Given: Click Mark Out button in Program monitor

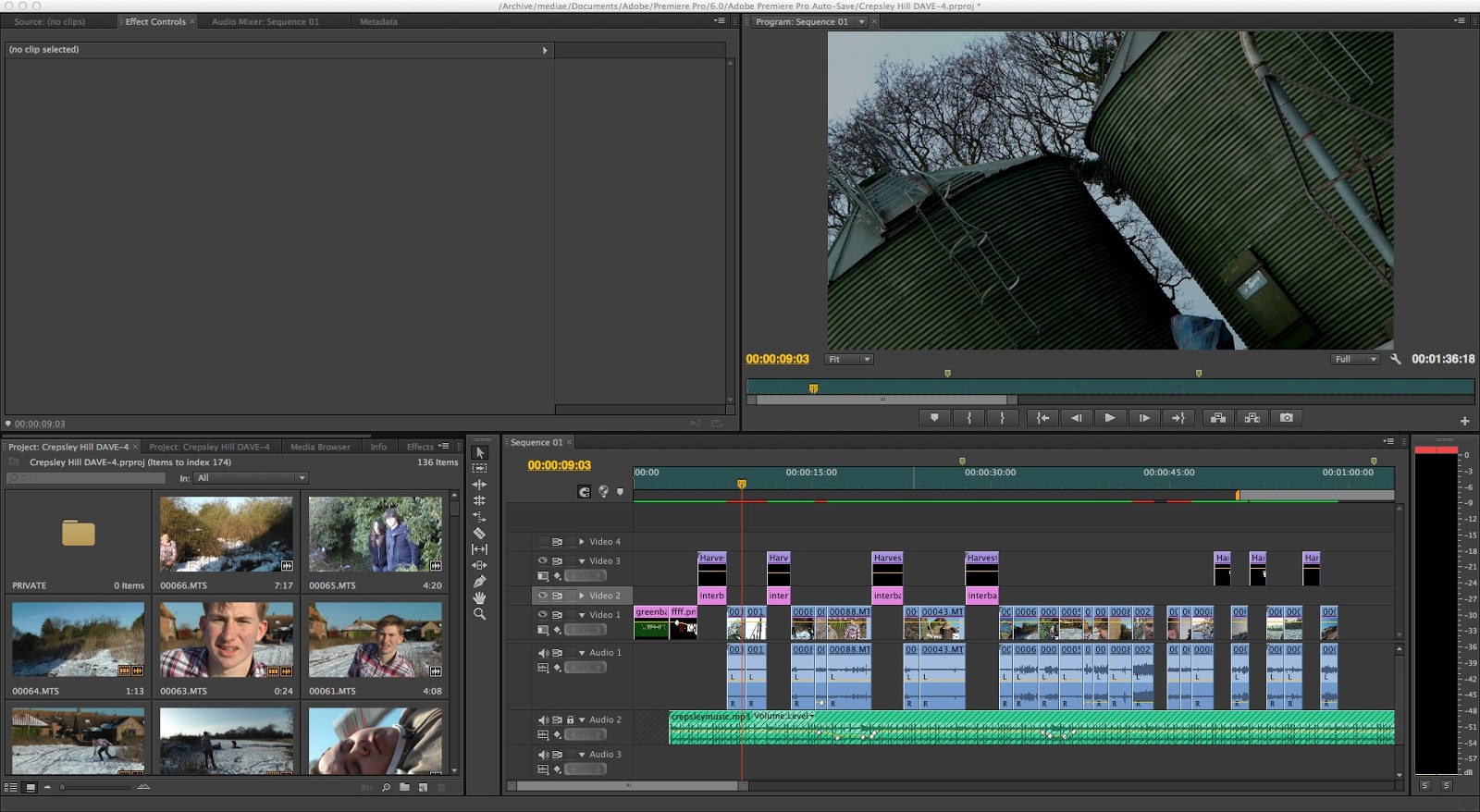Looking at the screenshot, I should tap(1002, 418).
